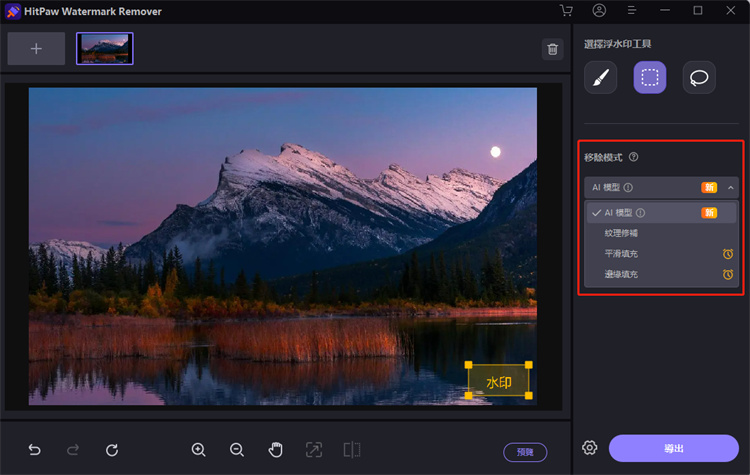Delete image with the trash can icon

[x=552, y=49]
